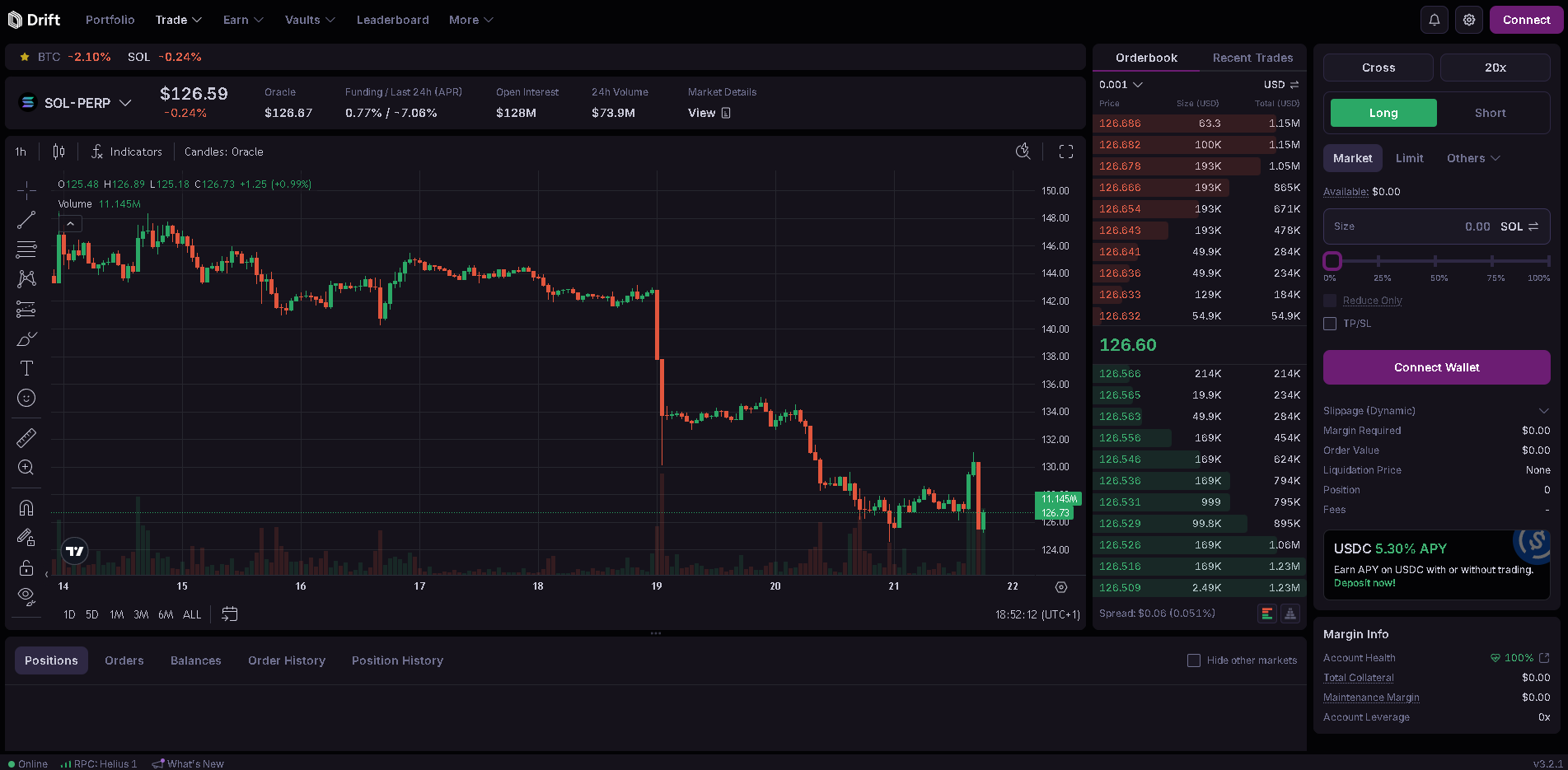Click the chart ruler measure tool

[x=26, y=437]
